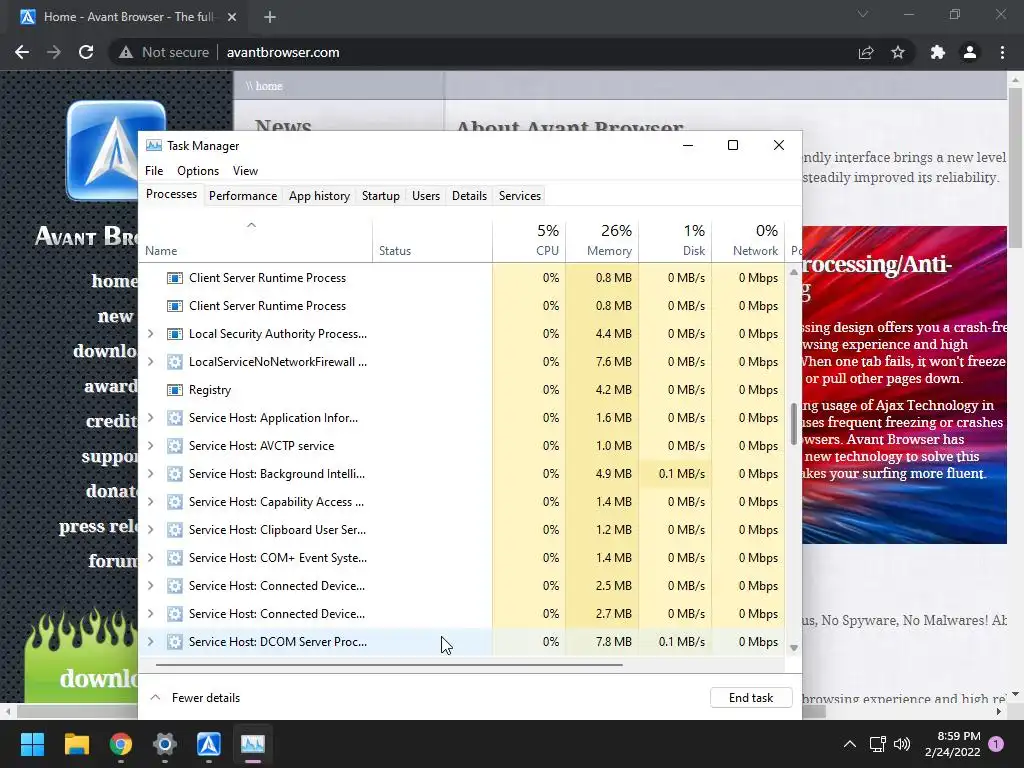Open the Task Manager Options menu
This screenshot has width=1024, height=768.
(x=198, y=170)
